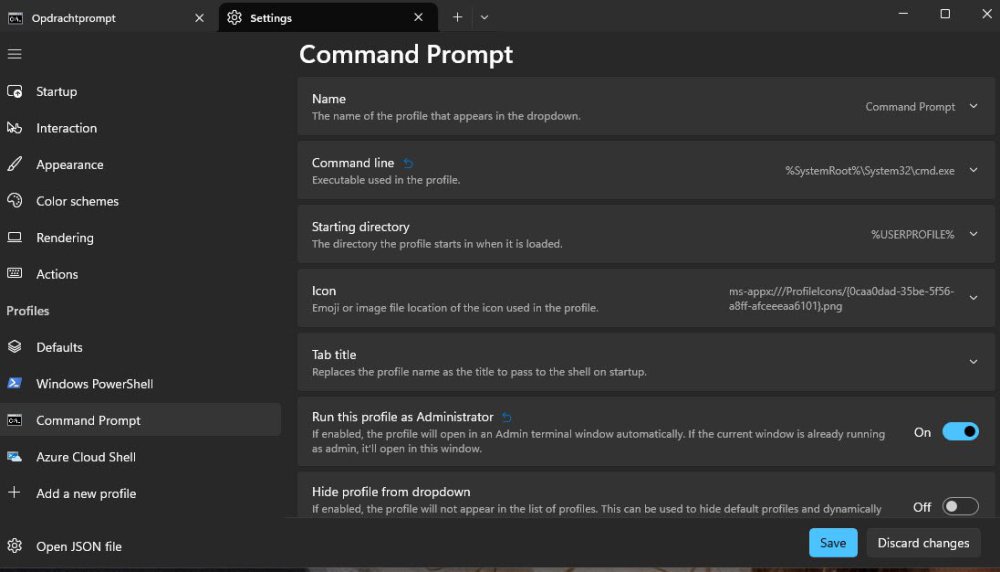Screen dimensions: 1000x572
Task: Click the Rendering monitor icon
Action: [x=15, y=238]
